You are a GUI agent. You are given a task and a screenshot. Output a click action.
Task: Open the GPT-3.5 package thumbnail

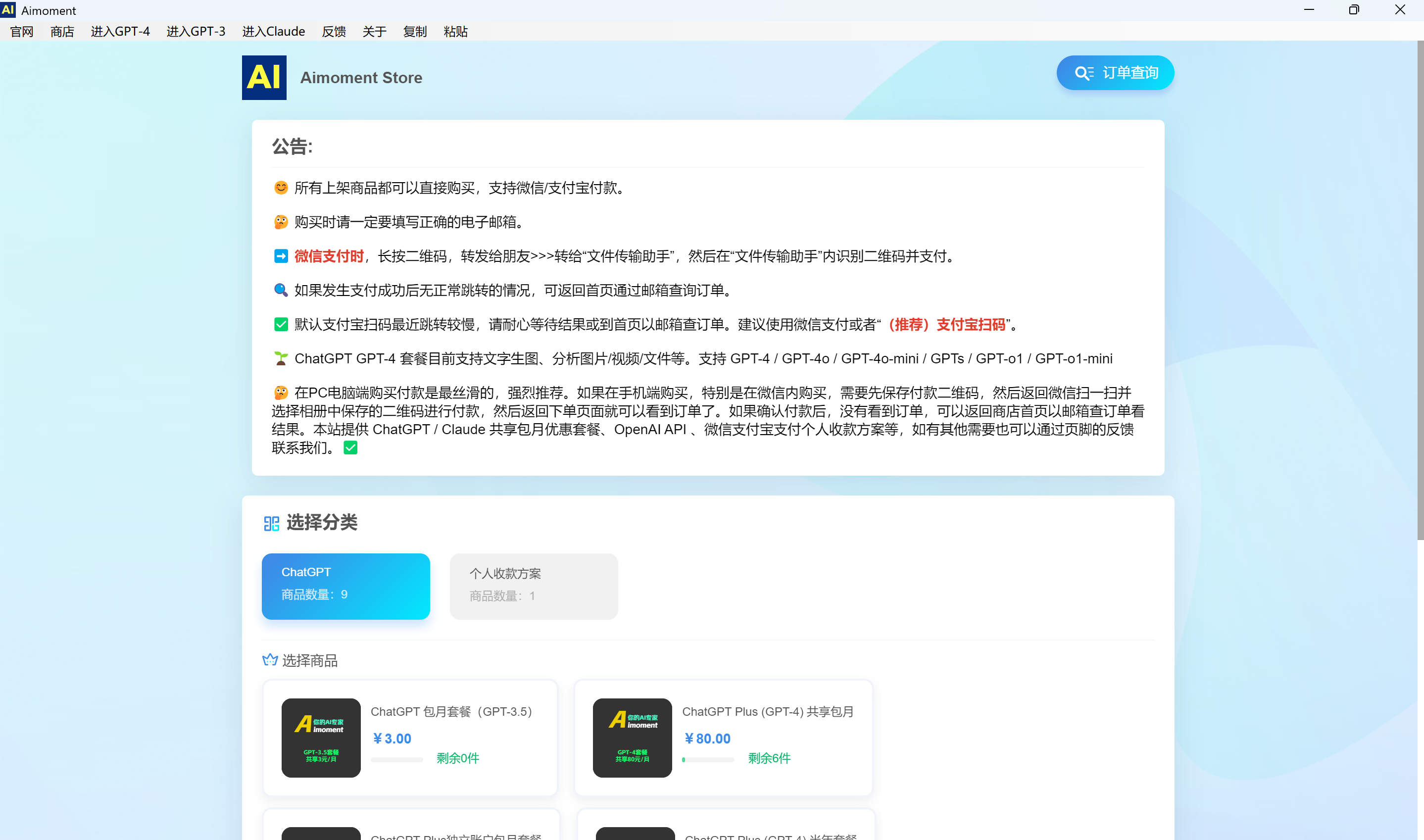coord(321,738)
